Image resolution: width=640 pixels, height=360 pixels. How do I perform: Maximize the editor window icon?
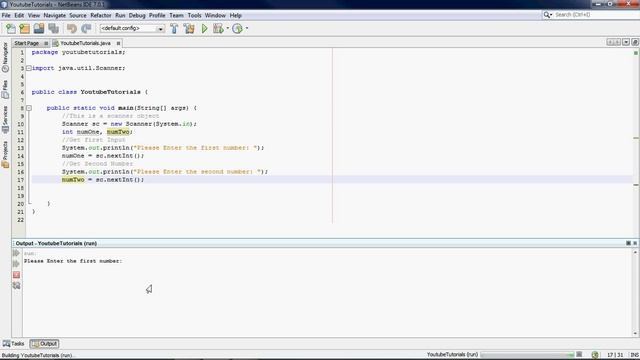click(635, 42)
